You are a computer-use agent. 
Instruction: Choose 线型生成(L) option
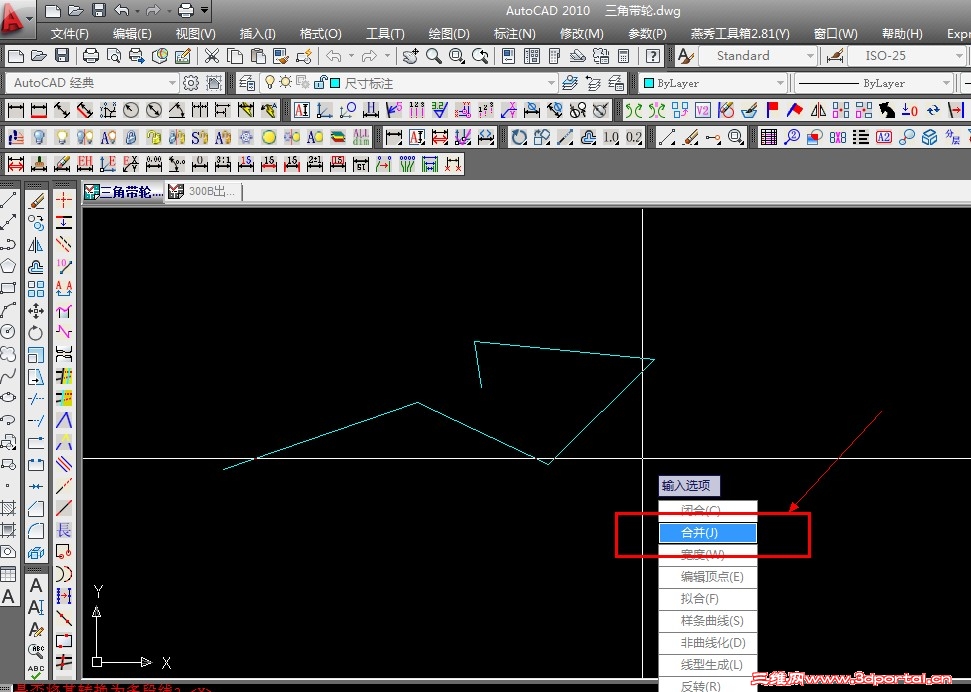708,665
